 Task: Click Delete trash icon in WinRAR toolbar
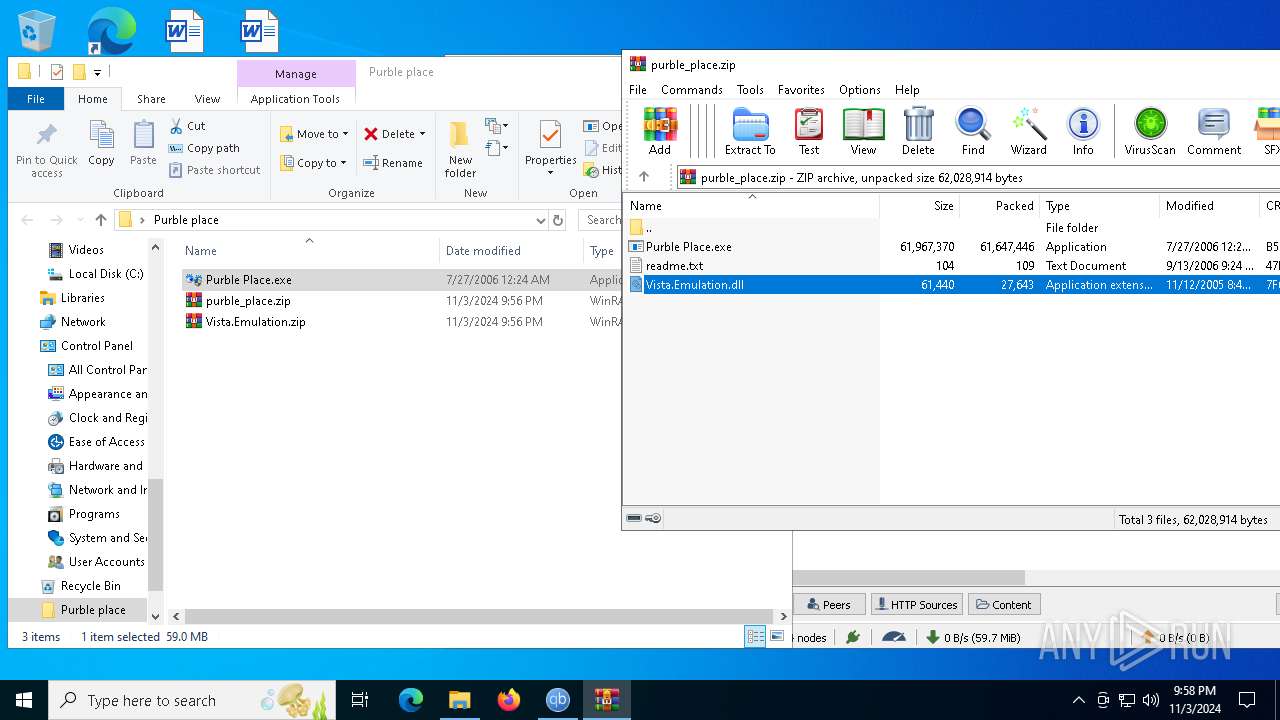tap(918, 132)
